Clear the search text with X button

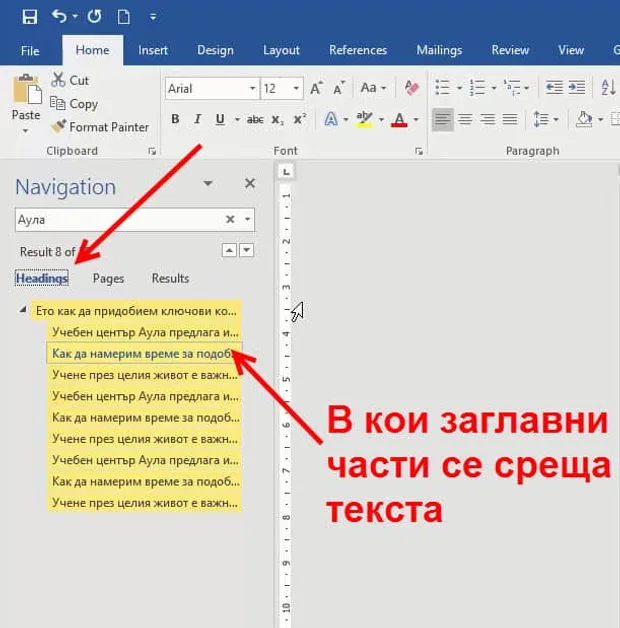[230, 219]
